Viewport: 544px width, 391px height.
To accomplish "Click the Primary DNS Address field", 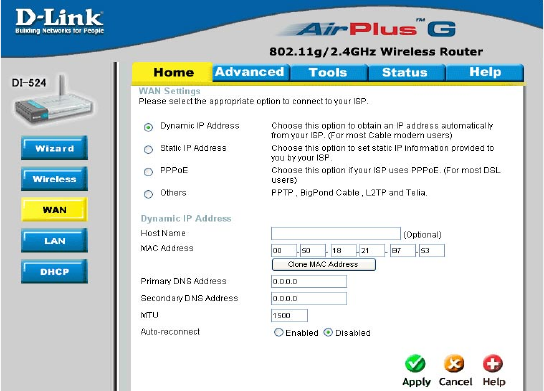I will (x=309, y=281).
